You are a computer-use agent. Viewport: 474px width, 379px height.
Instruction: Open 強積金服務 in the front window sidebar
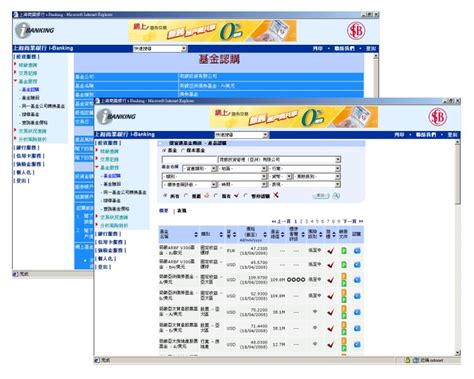(111, 250)
